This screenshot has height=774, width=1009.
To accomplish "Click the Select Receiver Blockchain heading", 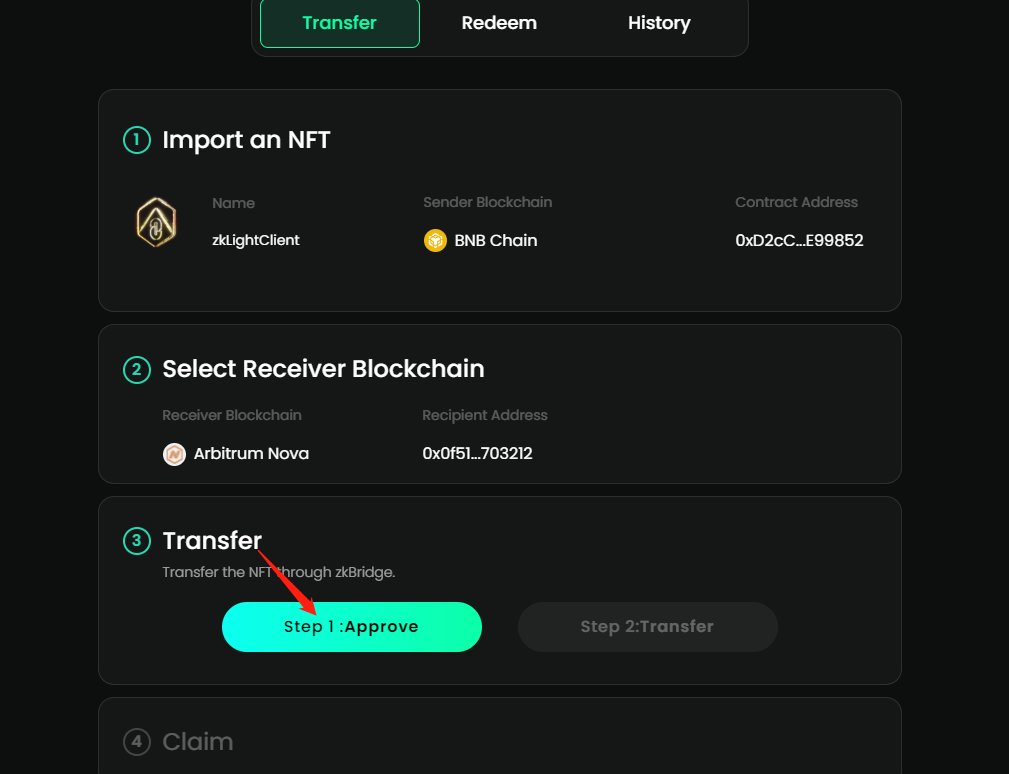I will pos(323,369).
